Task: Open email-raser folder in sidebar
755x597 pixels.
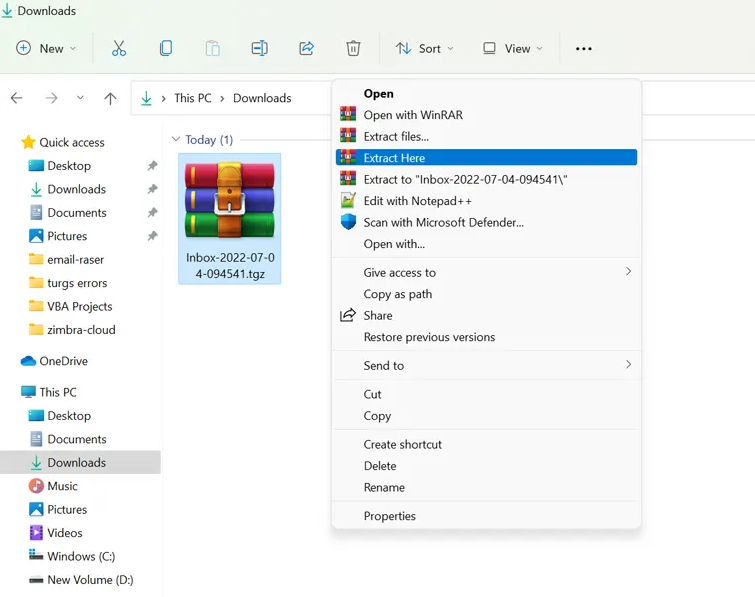Action: [x=66, y=260]
